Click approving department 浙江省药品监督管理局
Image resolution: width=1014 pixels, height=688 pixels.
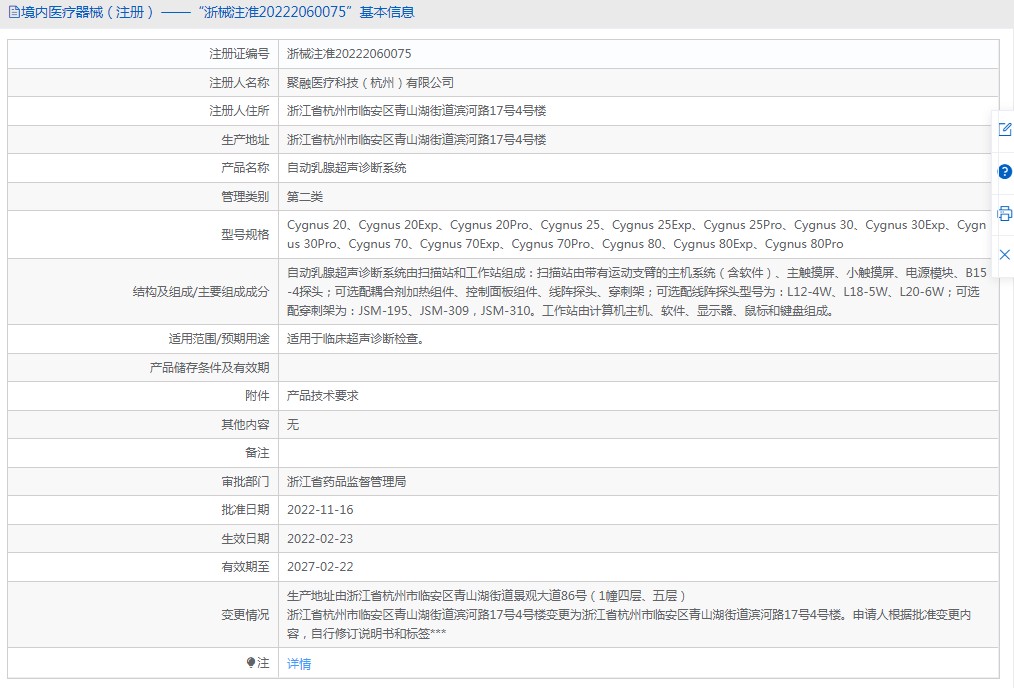[x=346, y=482]
